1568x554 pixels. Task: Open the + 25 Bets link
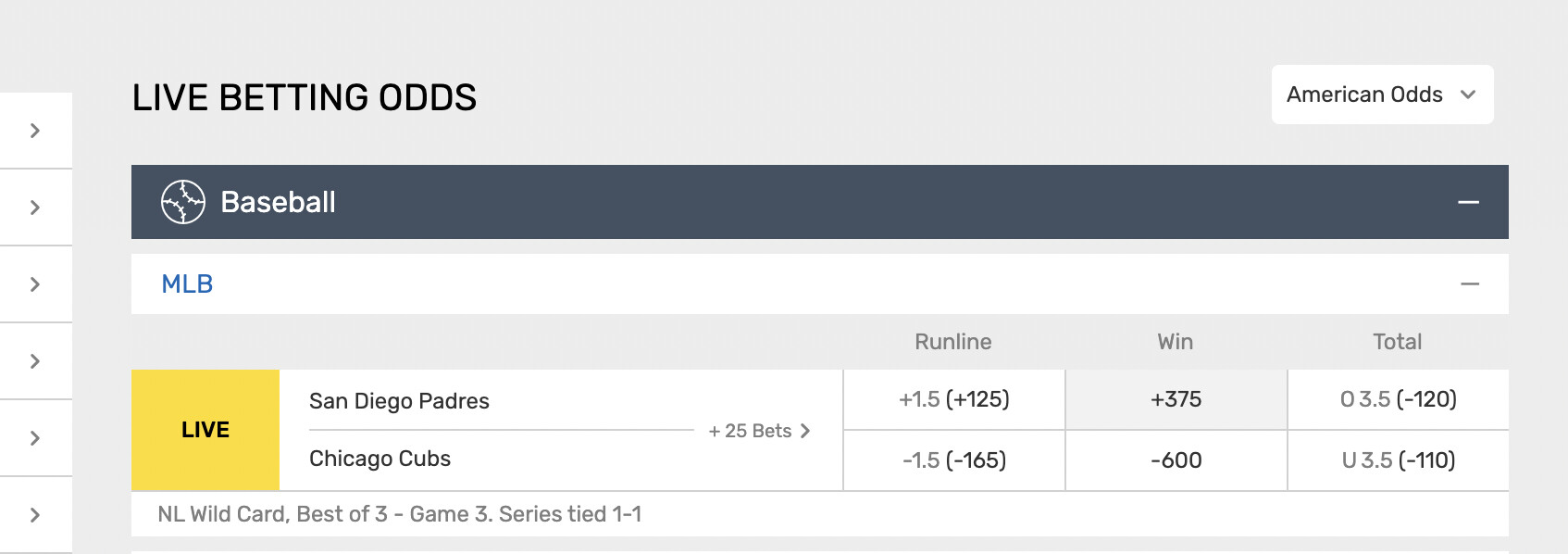[x=759, y=431]
